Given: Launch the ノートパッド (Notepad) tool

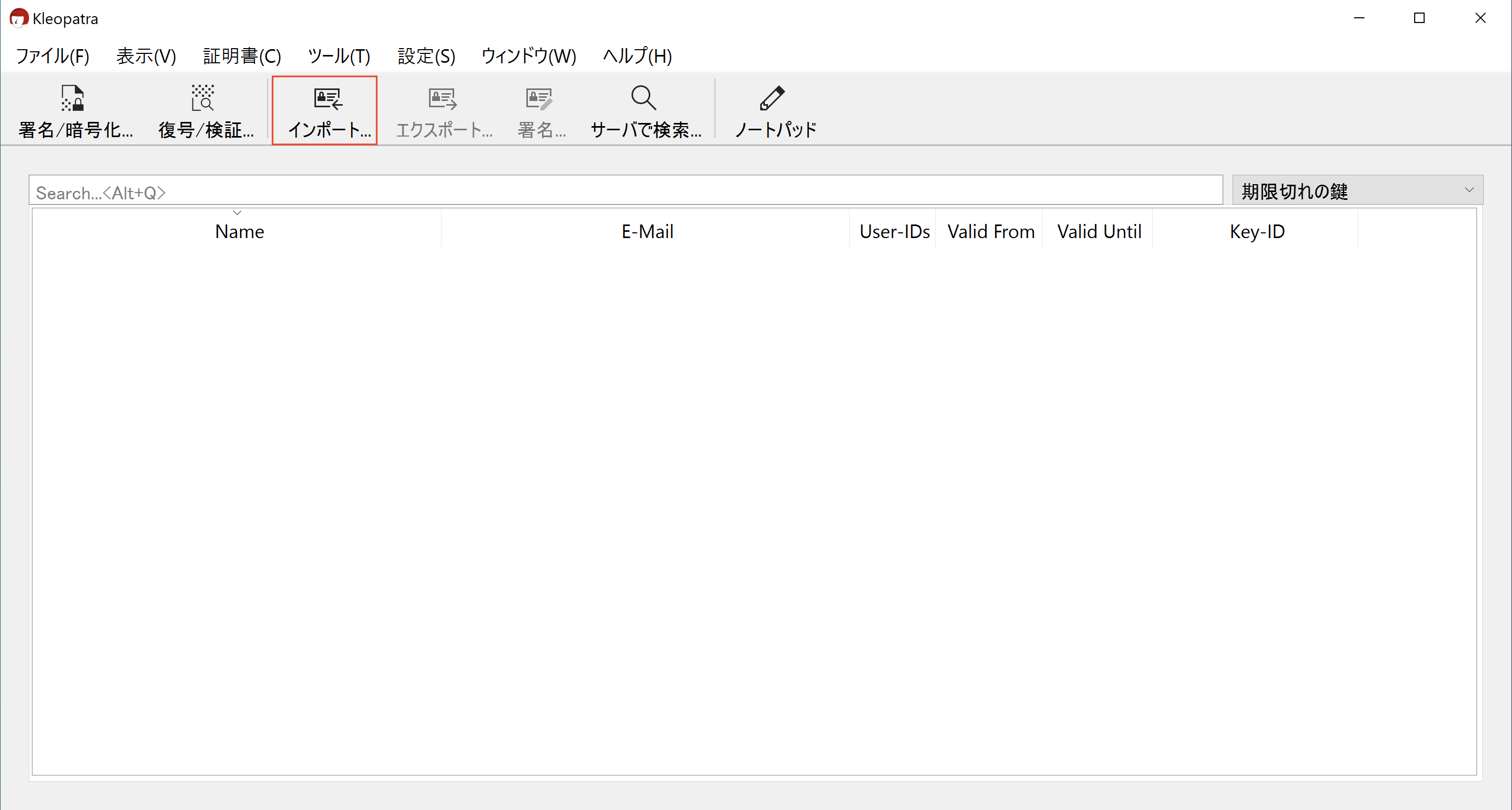Looking at the screenshot, I should pos(773,111).
